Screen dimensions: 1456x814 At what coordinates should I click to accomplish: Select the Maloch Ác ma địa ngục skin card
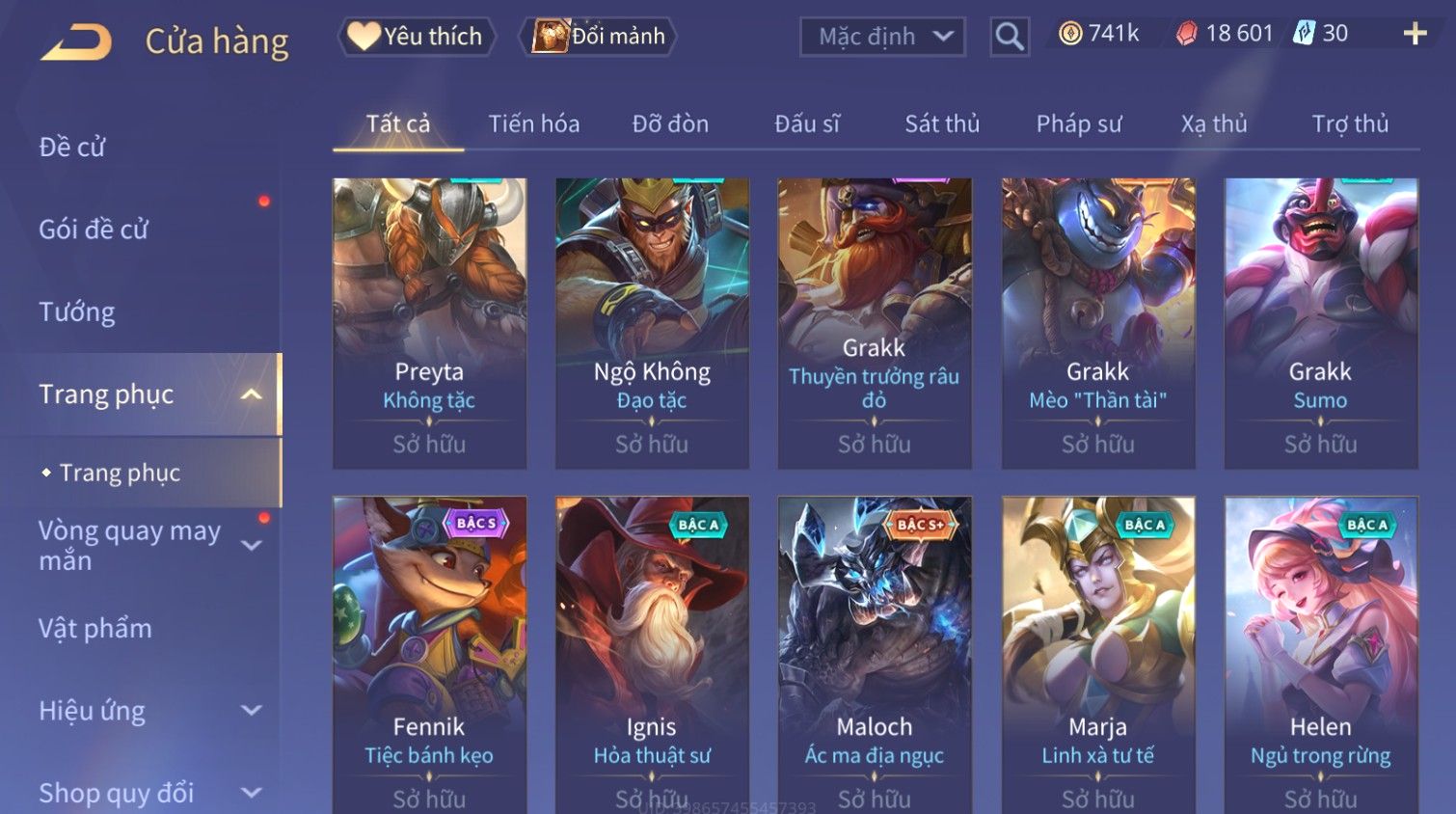coord(875,656)
